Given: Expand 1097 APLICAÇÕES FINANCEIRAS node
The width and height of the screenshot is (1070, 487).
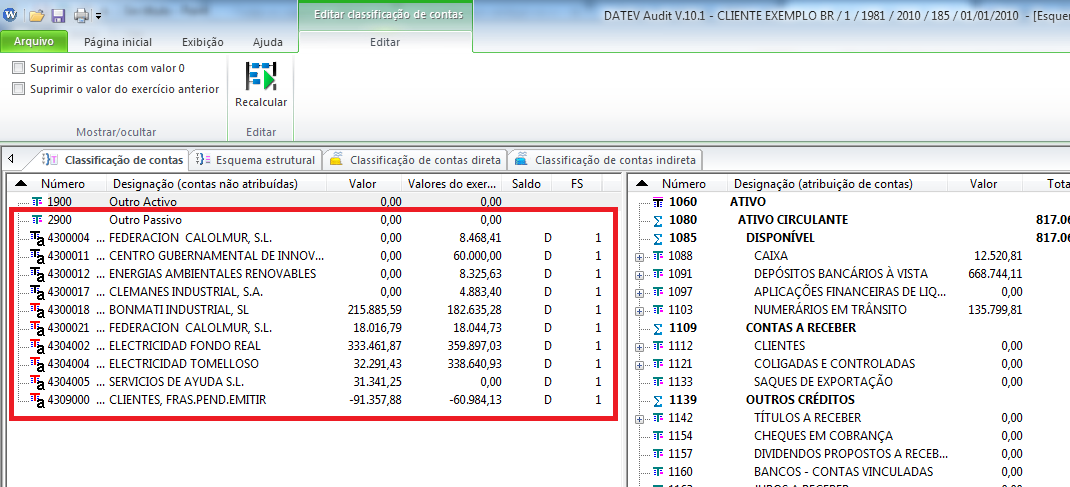Looking at the screenshot, I should [x=639, y=293].
